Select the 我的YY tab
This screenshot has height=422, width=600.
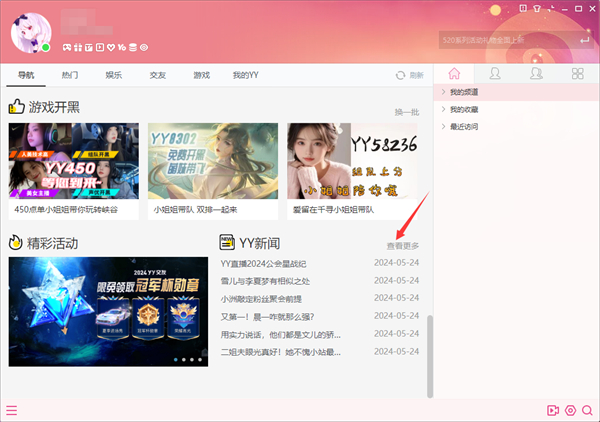pos(246,75)
